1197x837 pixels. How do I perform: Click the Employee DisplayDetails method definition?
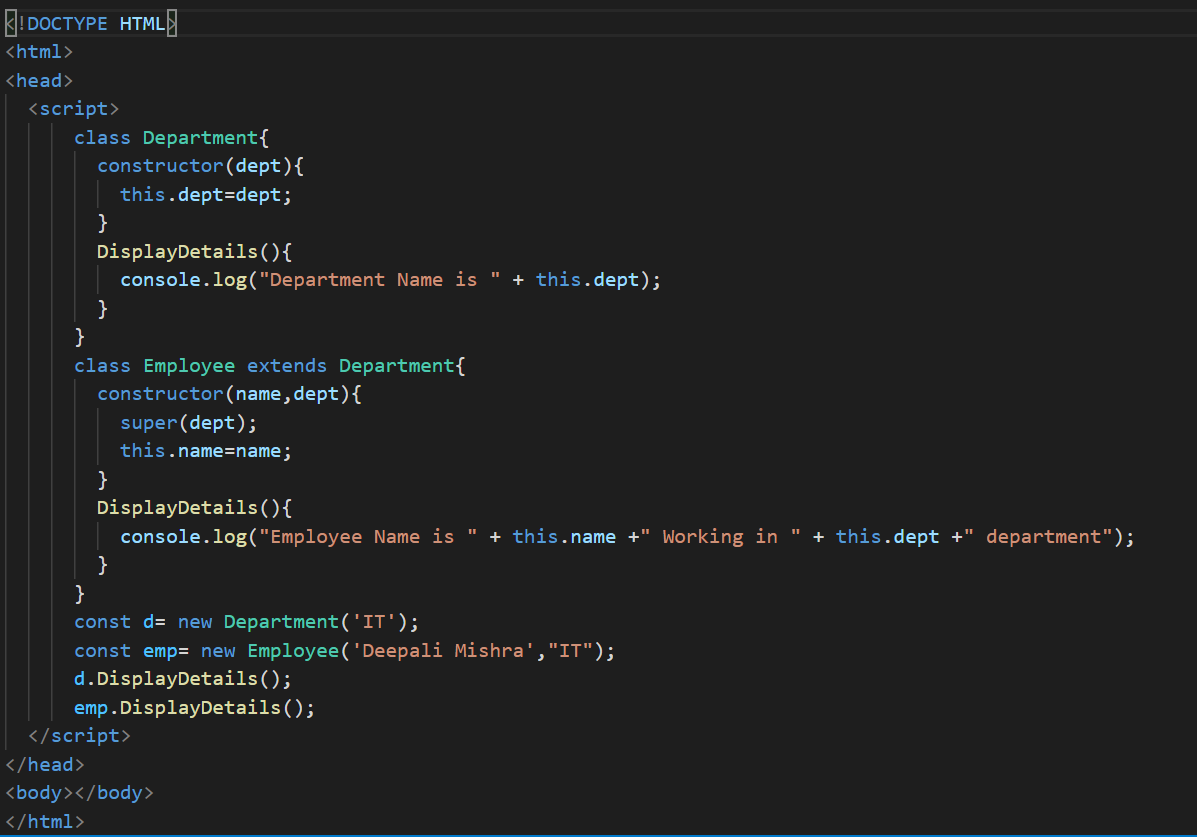[x=175, y=507]
